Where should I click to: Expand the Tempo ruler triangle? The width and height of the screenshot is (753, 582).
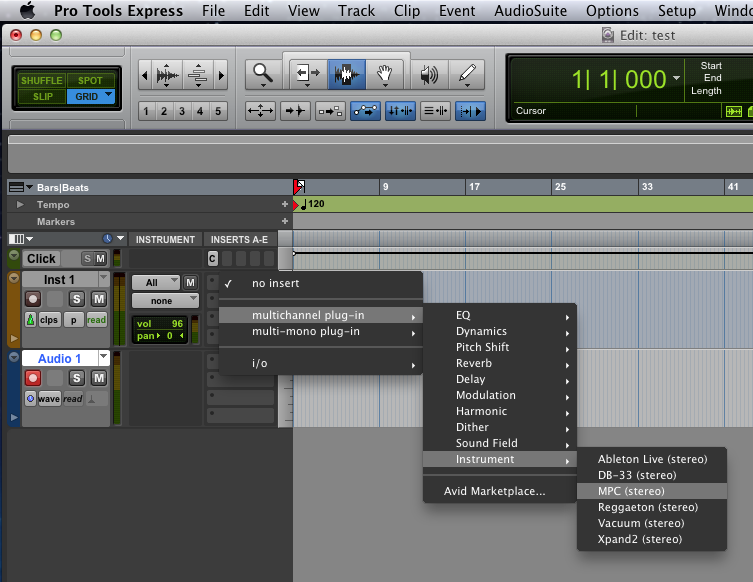pos(20,204)
